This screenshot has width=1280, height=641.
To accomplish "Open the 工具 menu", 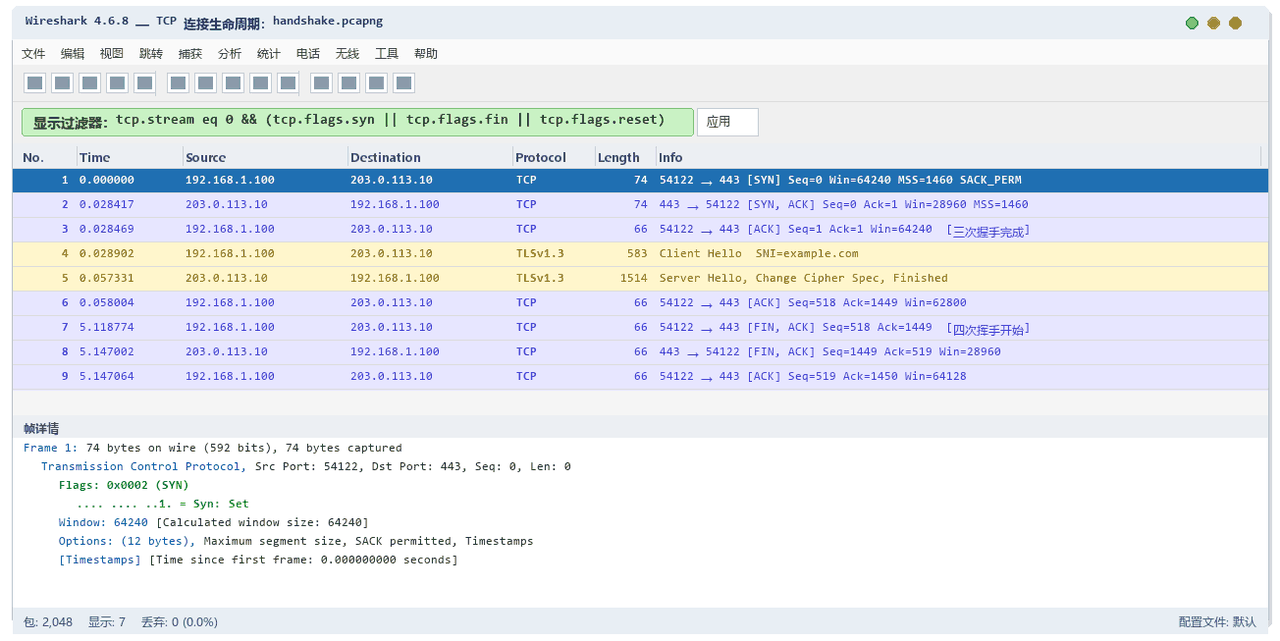I will (x=387, y=54).
